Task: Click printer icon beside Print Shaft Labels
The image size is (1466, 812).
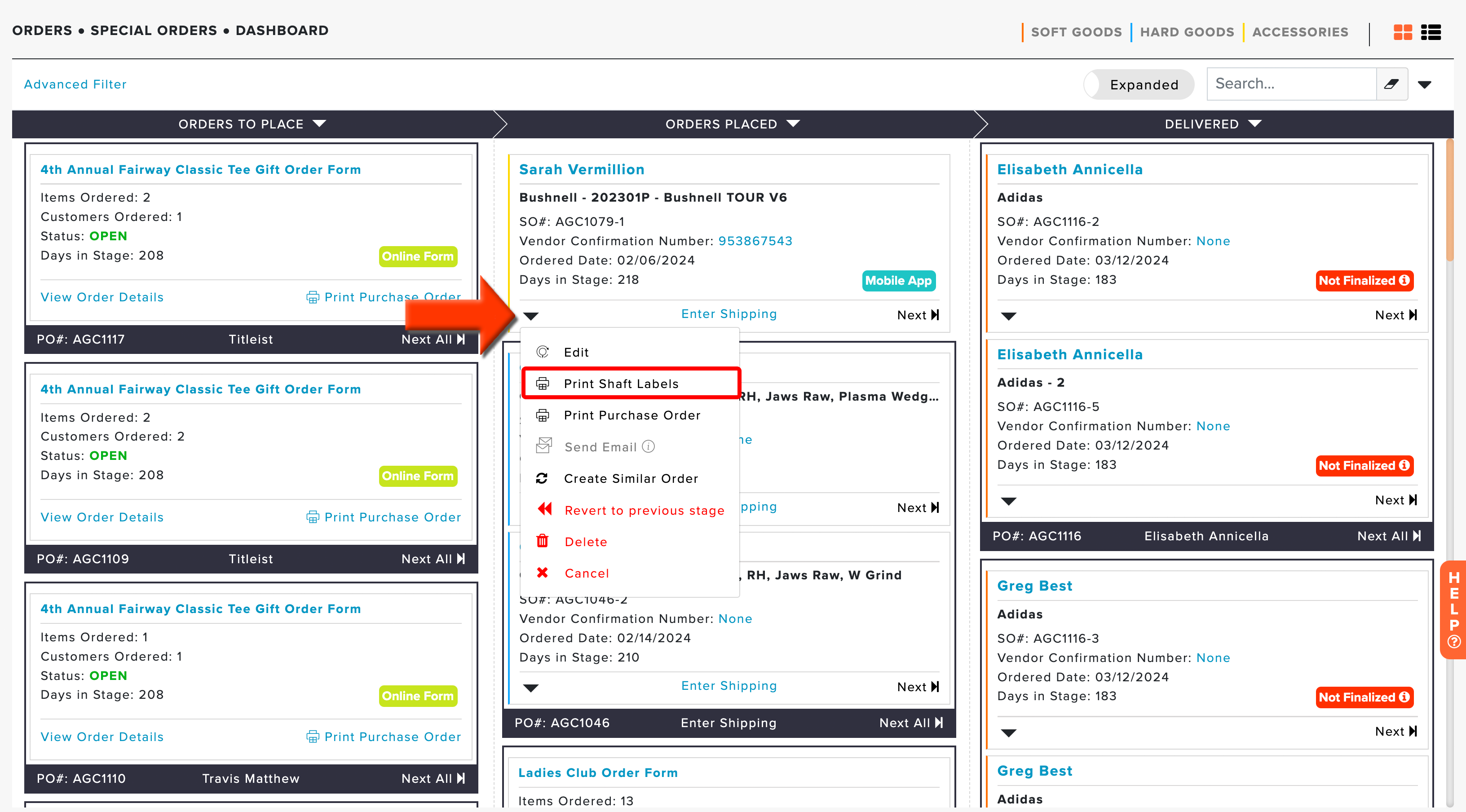Action: (x=543, y=384)
